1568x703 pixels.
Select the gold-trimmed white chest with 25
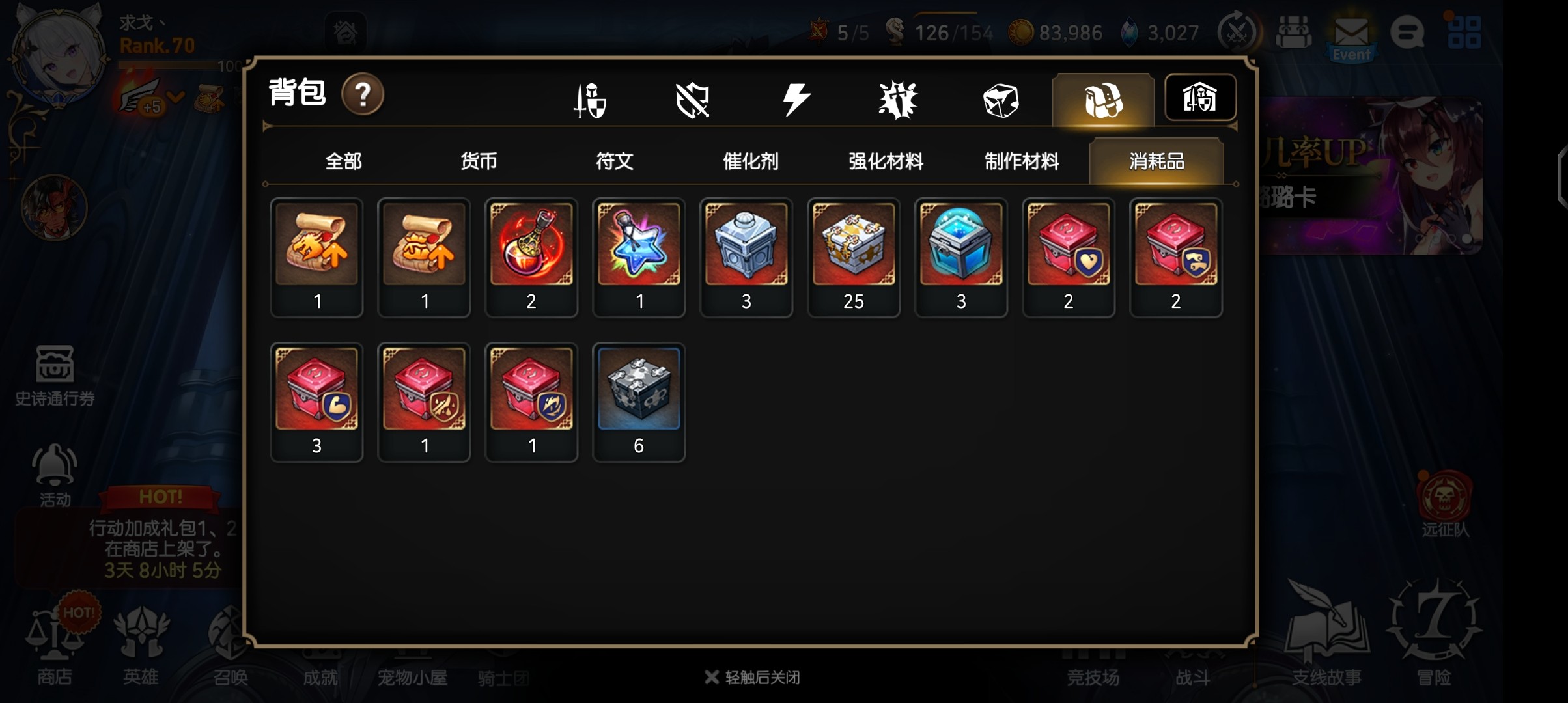pos(854,258)
